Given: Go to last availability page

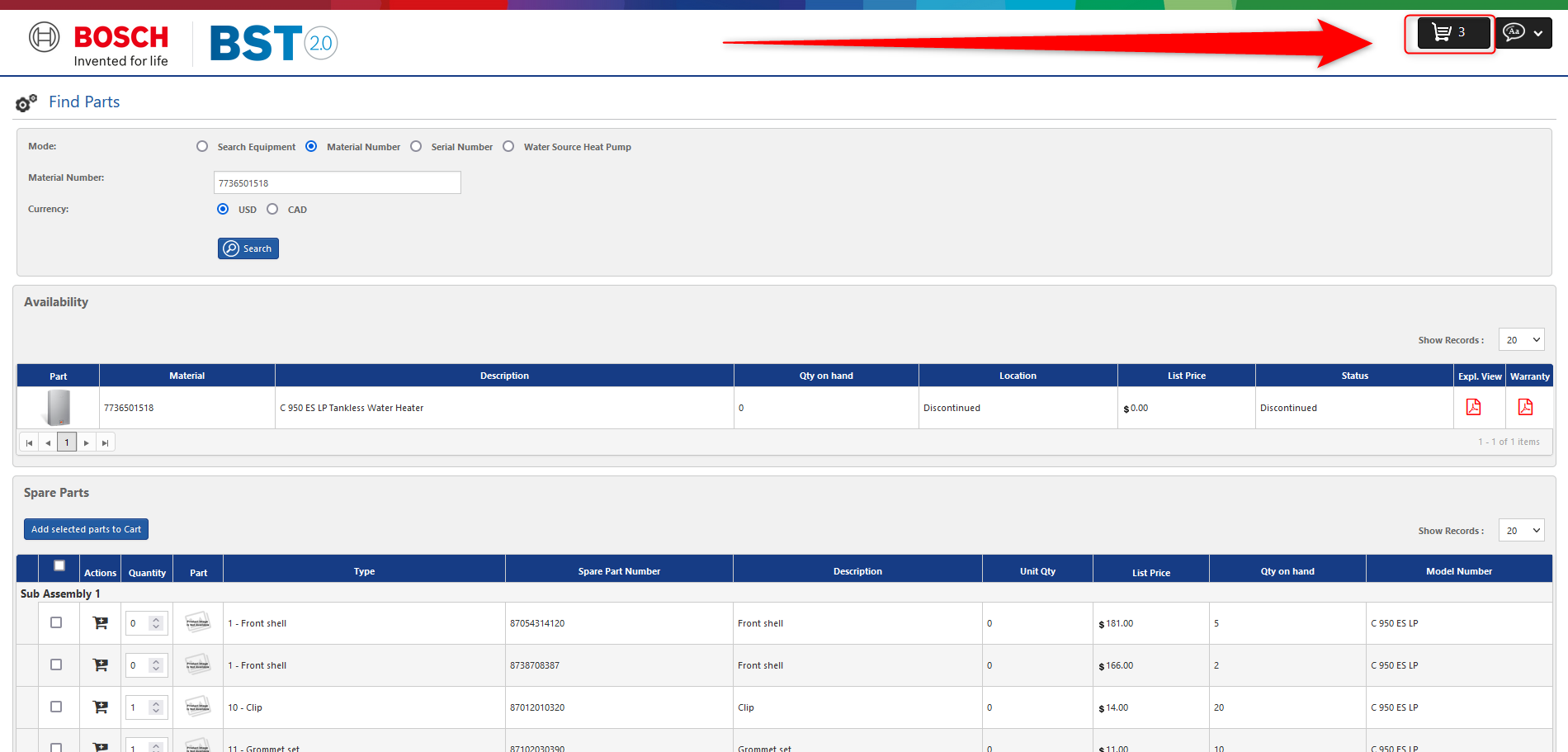Looking at the screenshot, I should coord(105,442).
